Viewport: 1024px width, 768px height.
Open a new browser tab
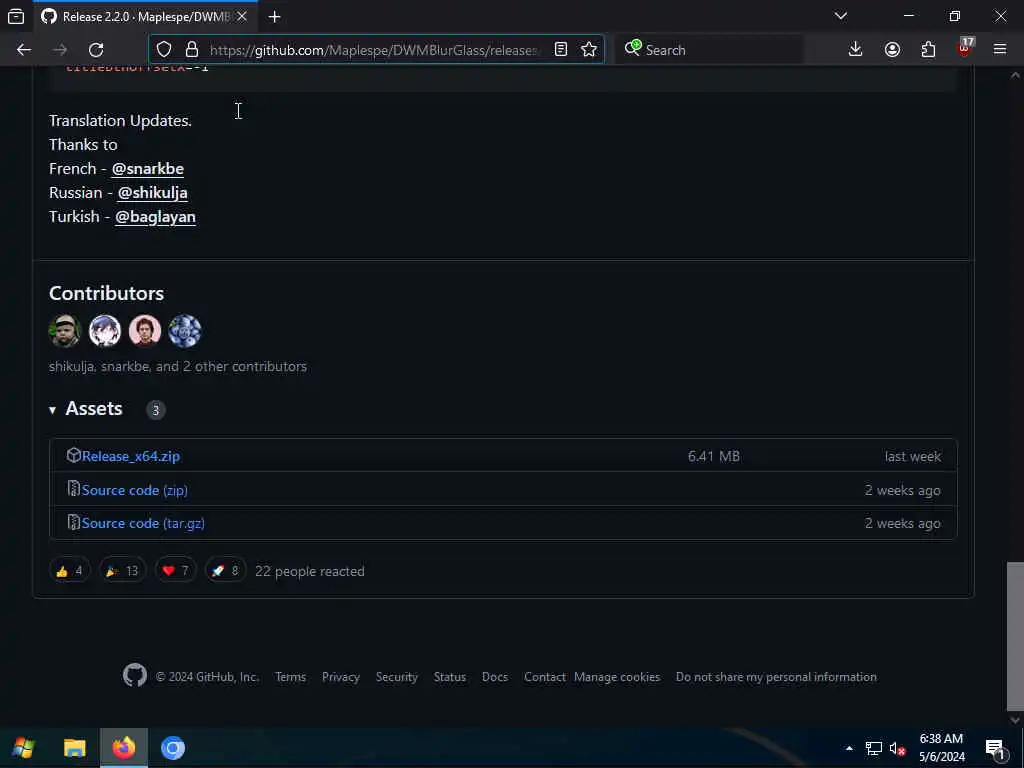coord(274,16)
